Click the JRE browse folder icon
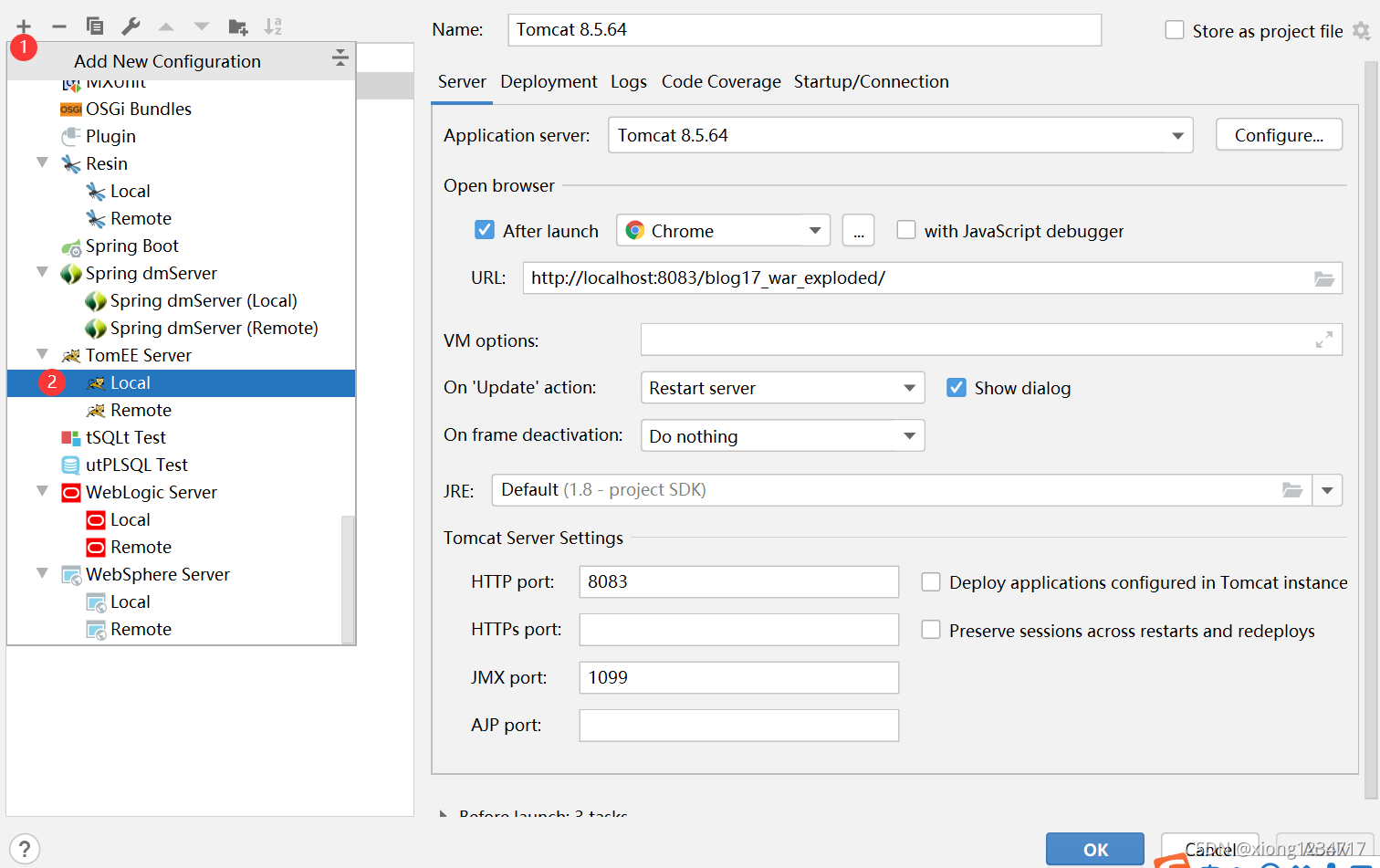 pyautogui.click(x=1292, y=490)
